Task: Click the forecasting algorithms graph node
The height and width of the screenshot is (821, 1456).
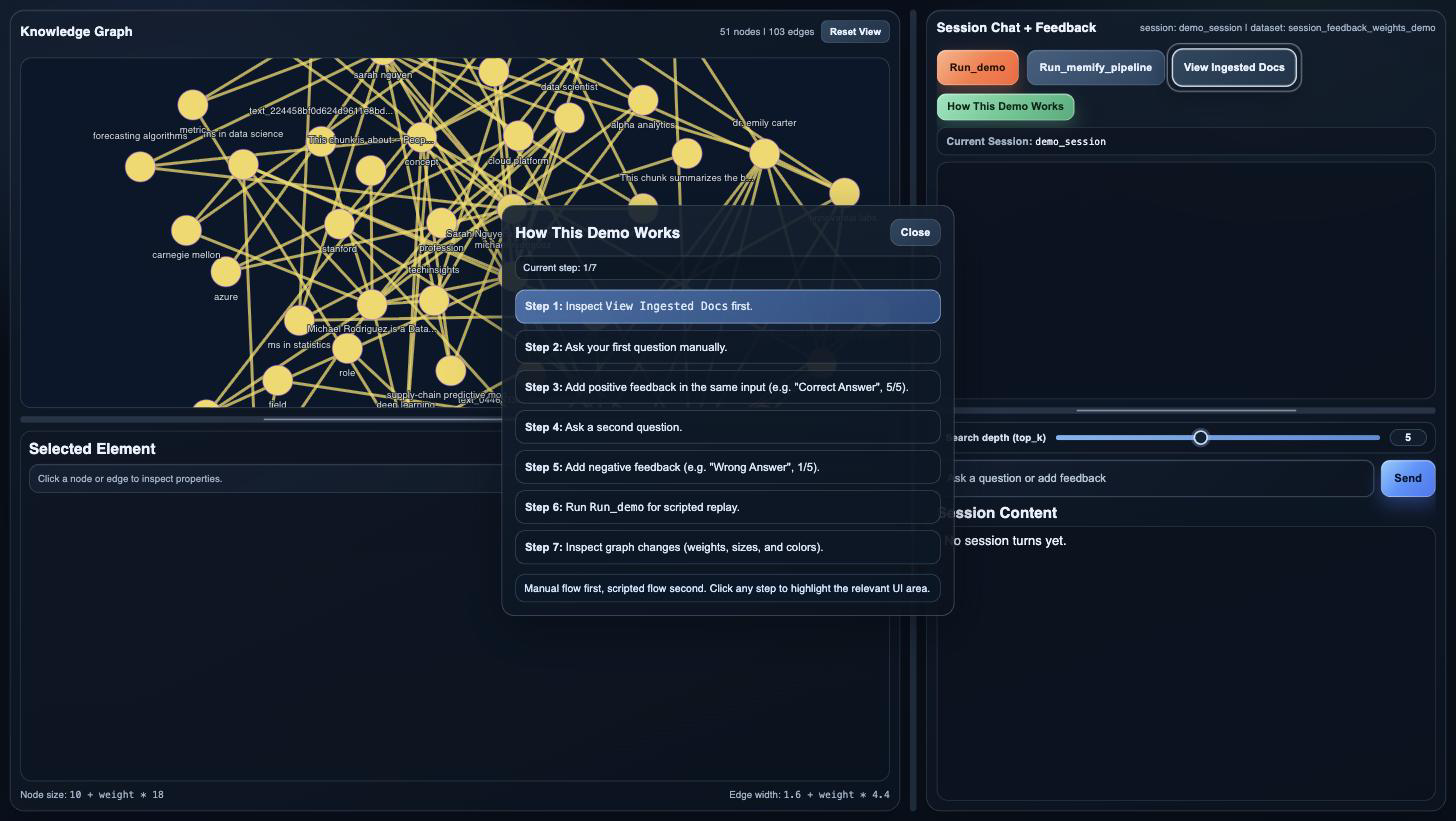Action: [x=140, y=166]
